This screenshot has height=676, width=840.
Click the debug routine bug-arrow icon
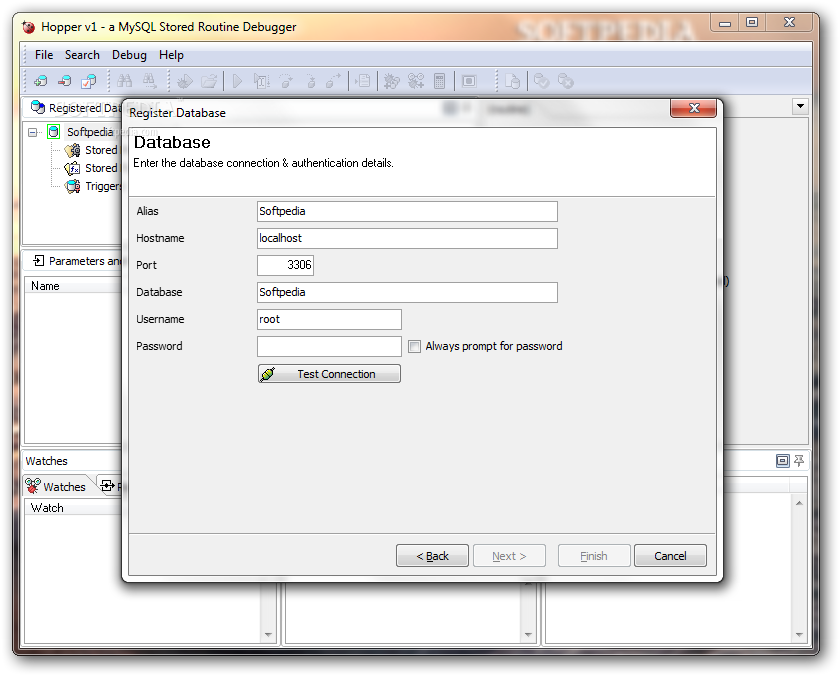[185, 81]
